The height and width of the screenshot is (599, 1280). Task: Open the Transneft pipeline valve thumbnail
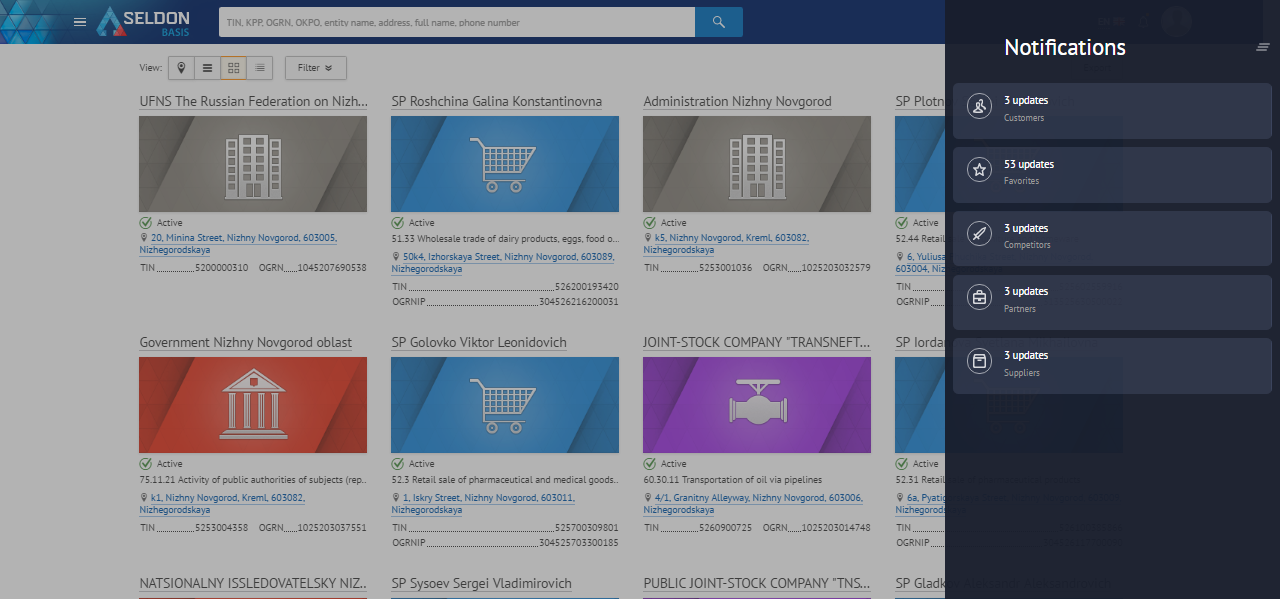pyautogui.click(x=757, y=405)
